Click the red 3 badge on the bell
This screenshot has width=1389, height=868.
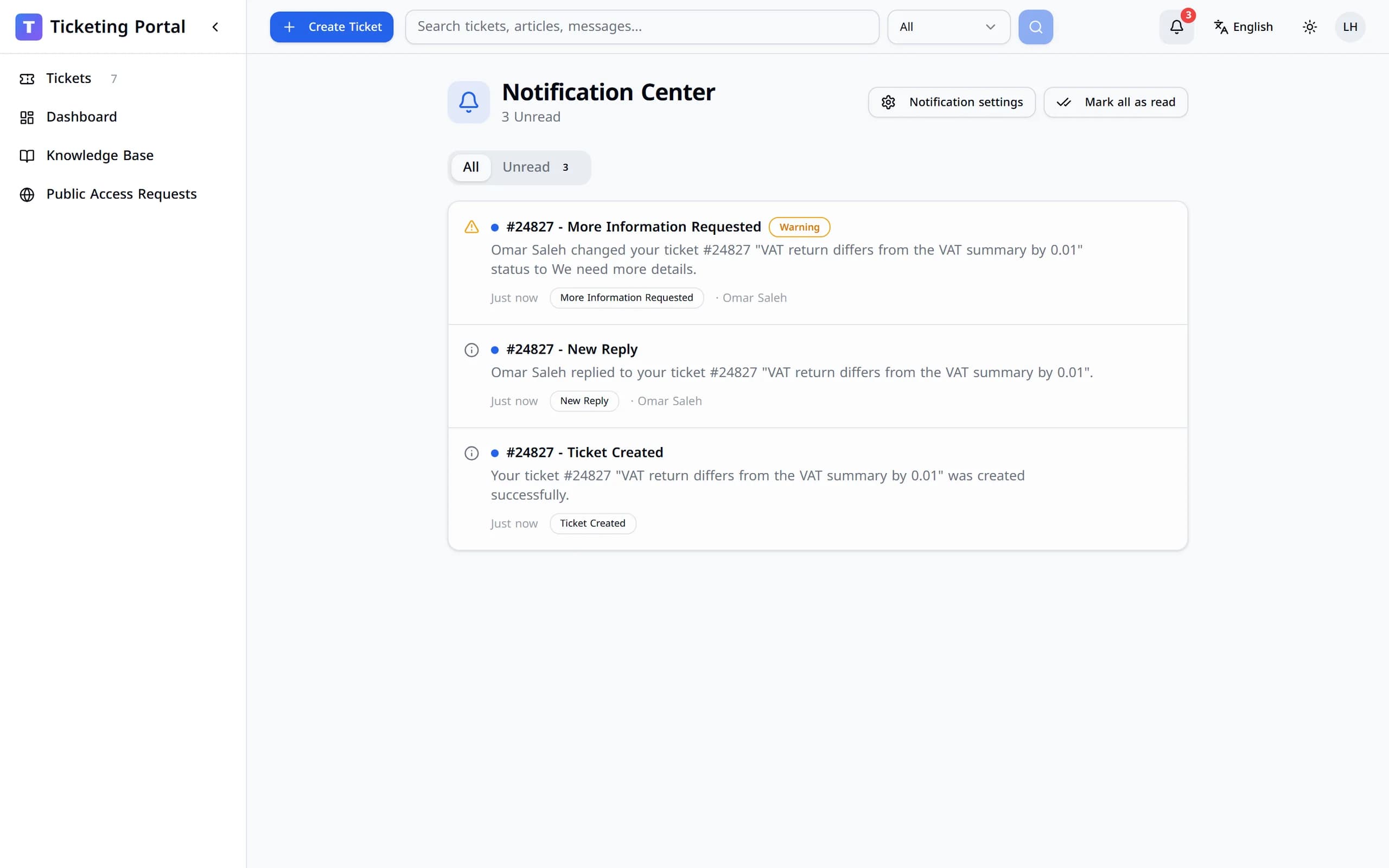tap(1188, 16)
